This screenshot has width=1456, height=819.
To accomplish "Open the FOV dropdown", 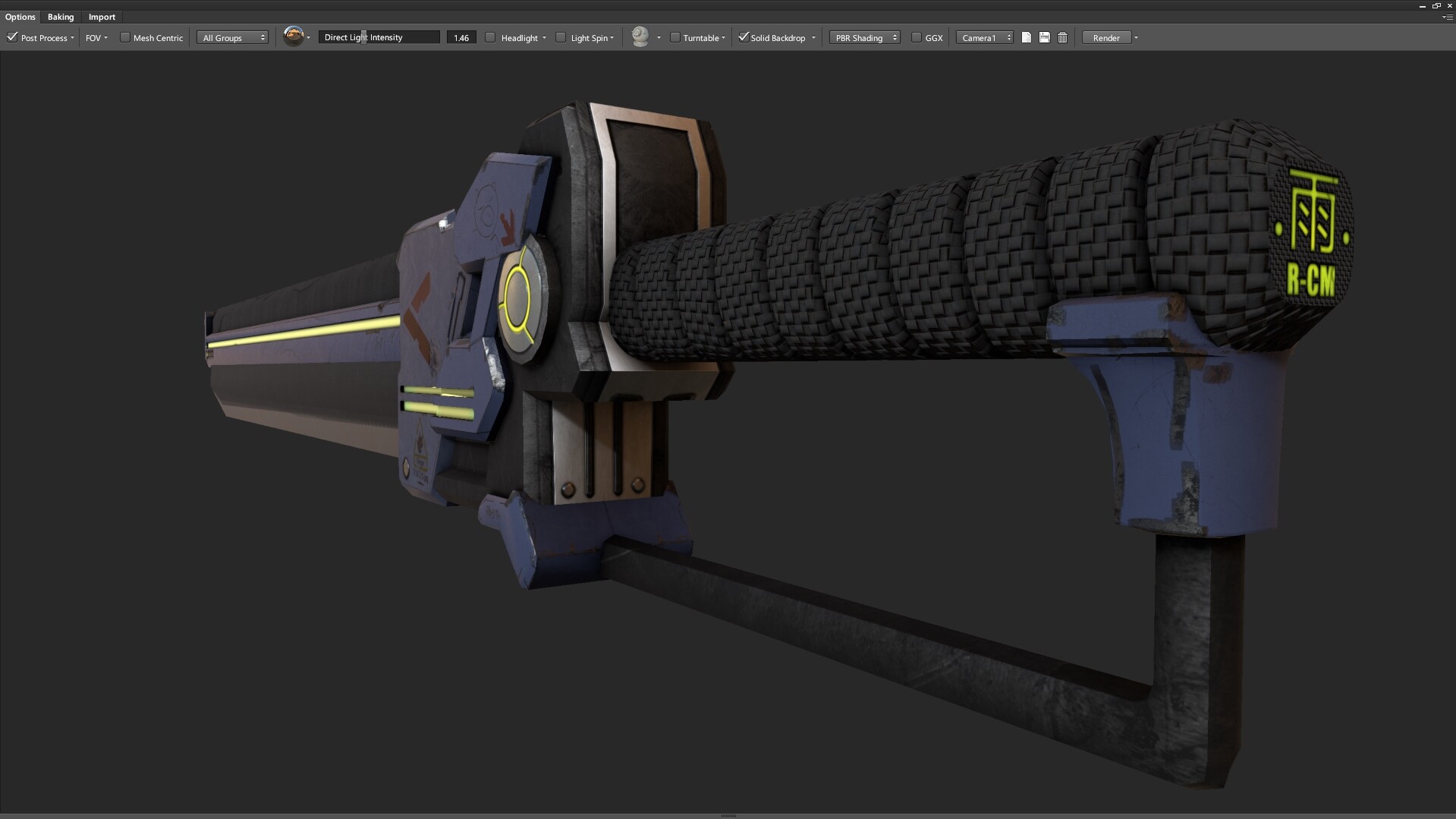I will tap(96, 37).
